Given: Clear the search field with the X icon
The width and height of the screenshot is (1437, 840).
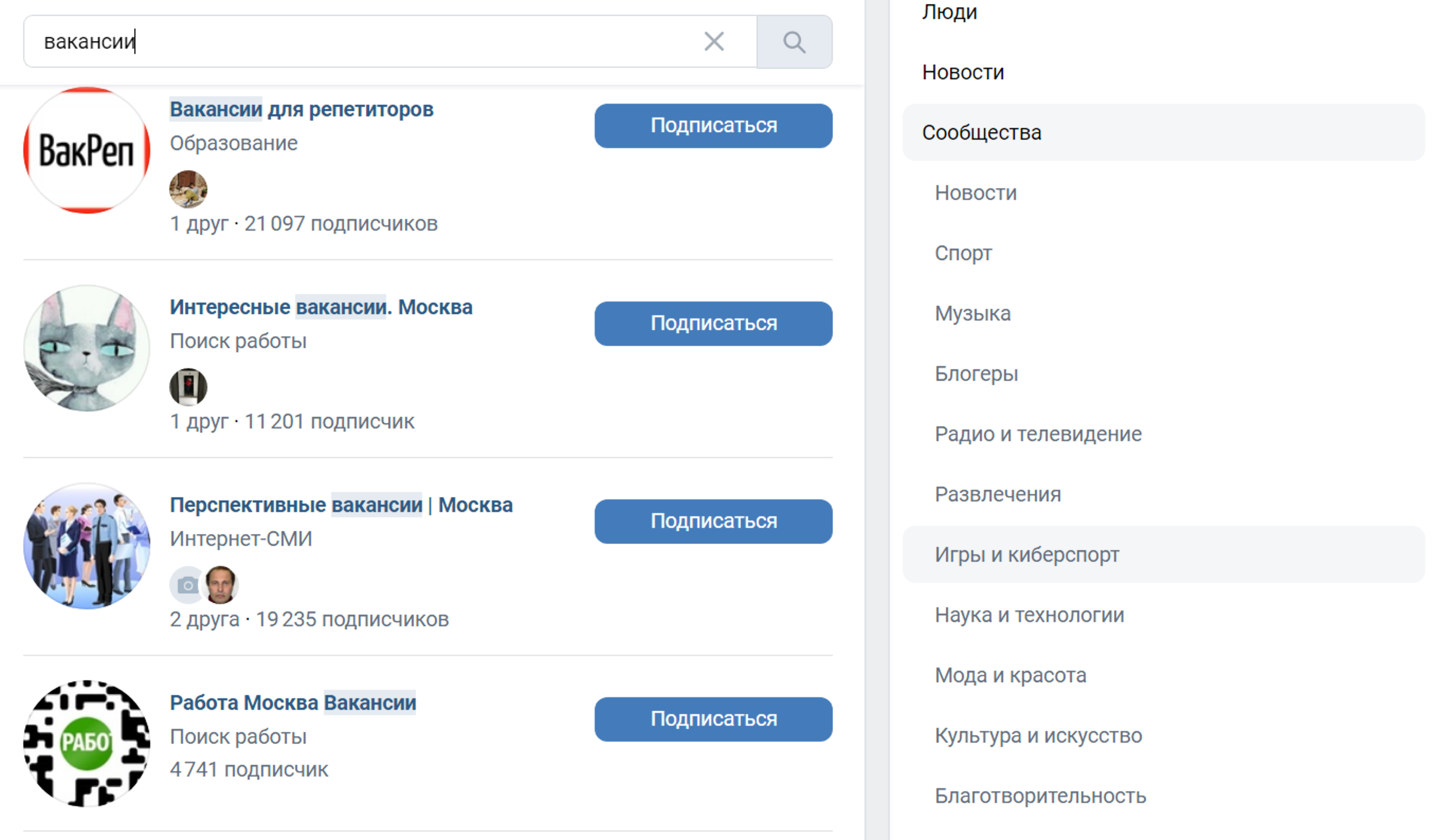Looking at the screenshot, I should click(714, 42).
